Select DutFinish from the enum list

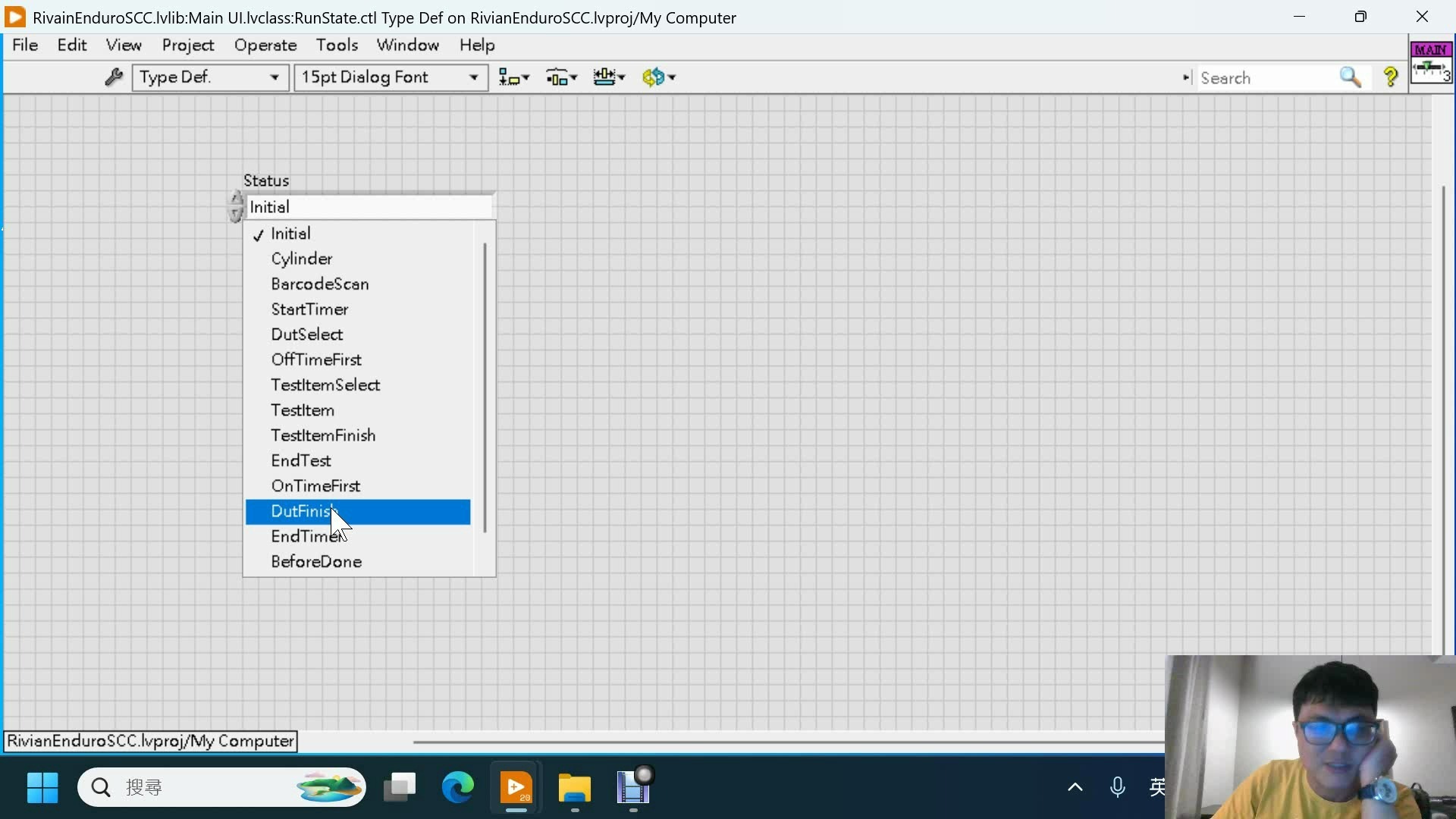click(x=302, y=511)
